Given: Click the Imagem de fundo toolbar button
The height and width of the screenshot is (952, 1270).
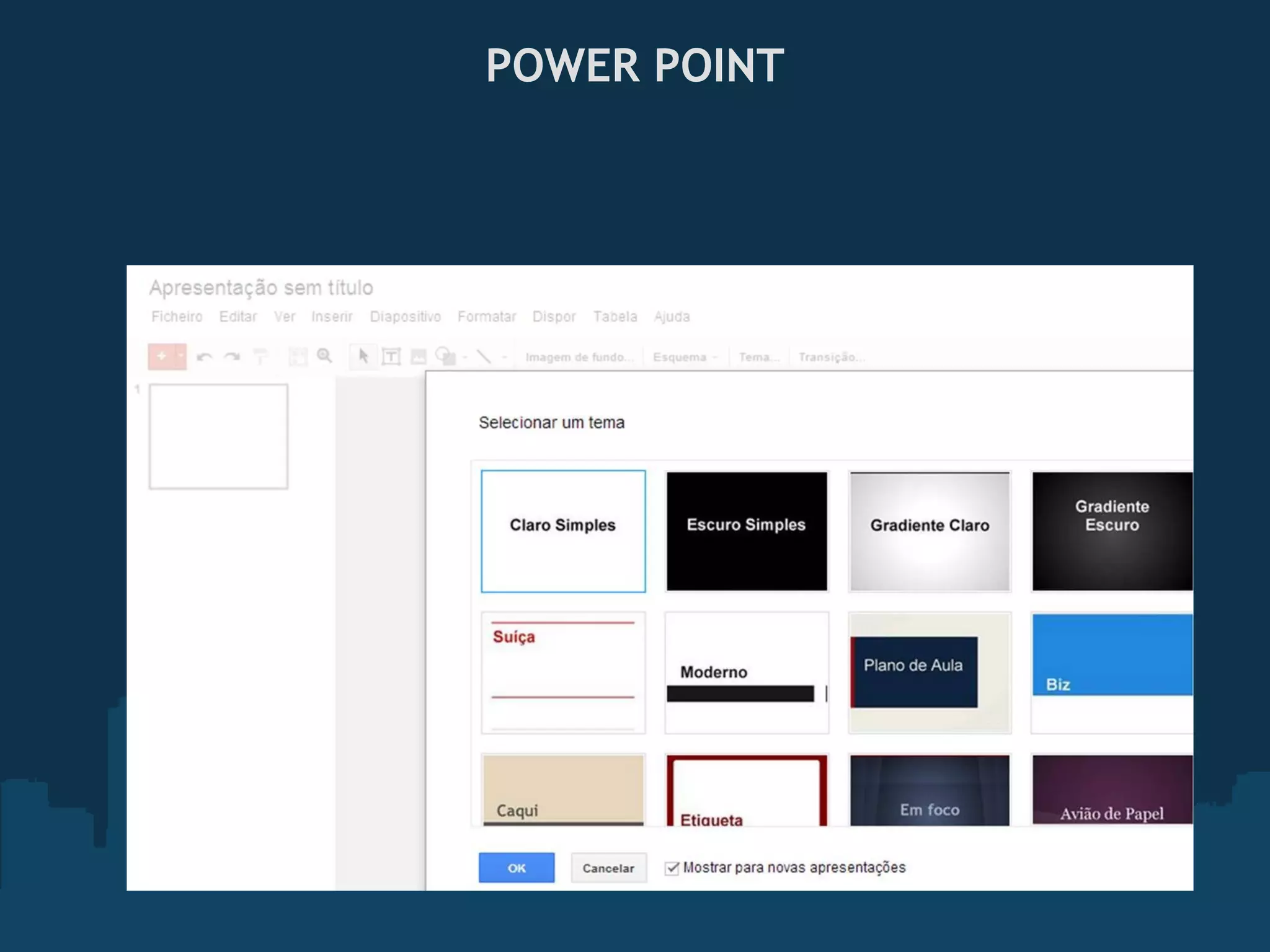Looking at the screenshot, I should coord(579,357).
